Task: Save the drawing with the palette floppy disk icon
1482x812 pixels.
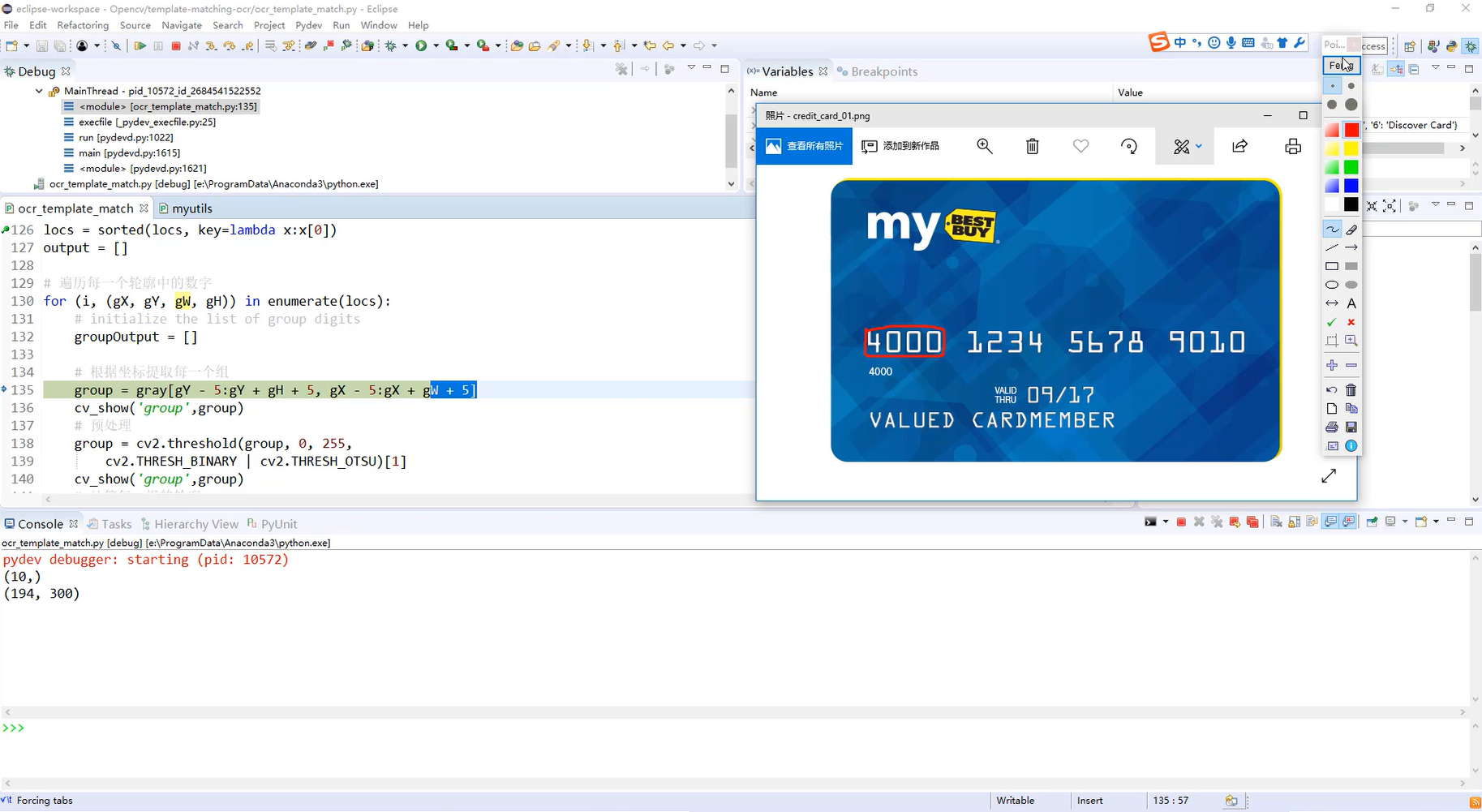Action: 1351,427
